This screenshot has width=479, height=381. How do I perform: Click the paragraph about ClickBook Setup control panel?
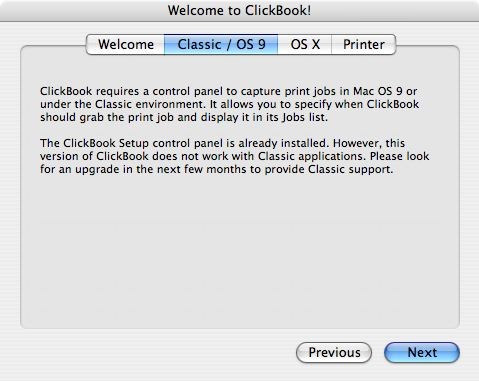pyautogui.click(x=234, y=156)
